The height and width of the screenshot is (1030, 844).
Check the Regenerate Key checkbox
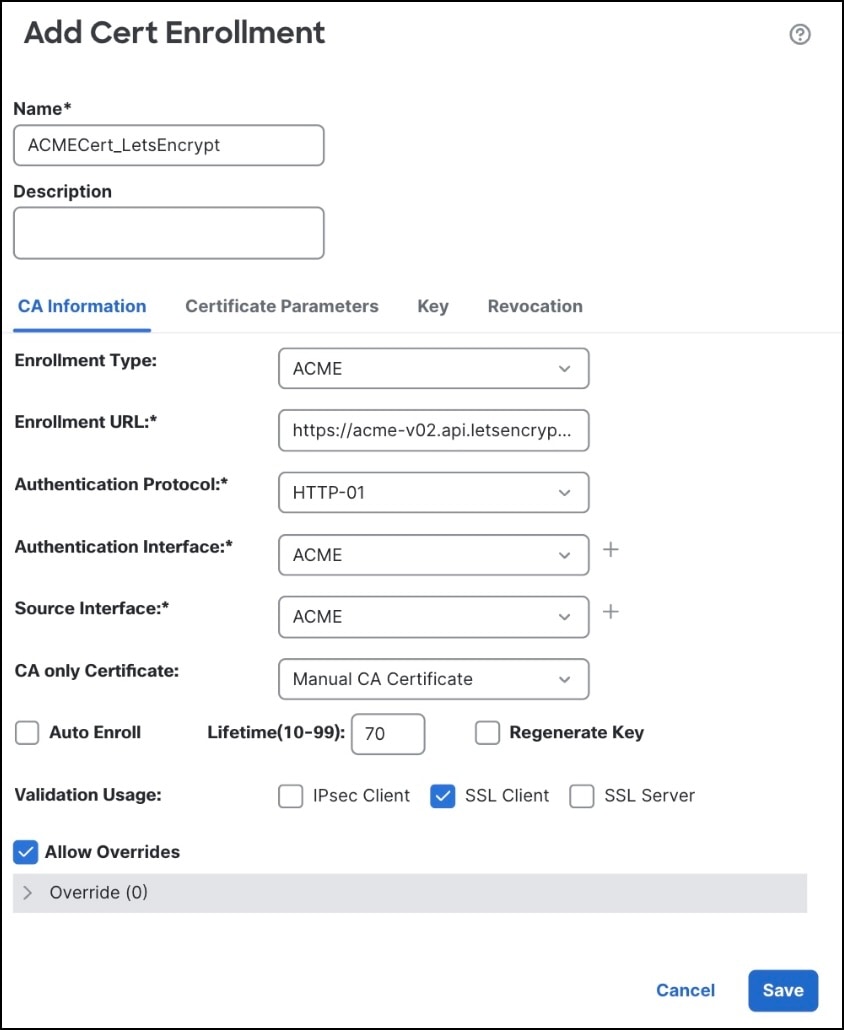487,733
